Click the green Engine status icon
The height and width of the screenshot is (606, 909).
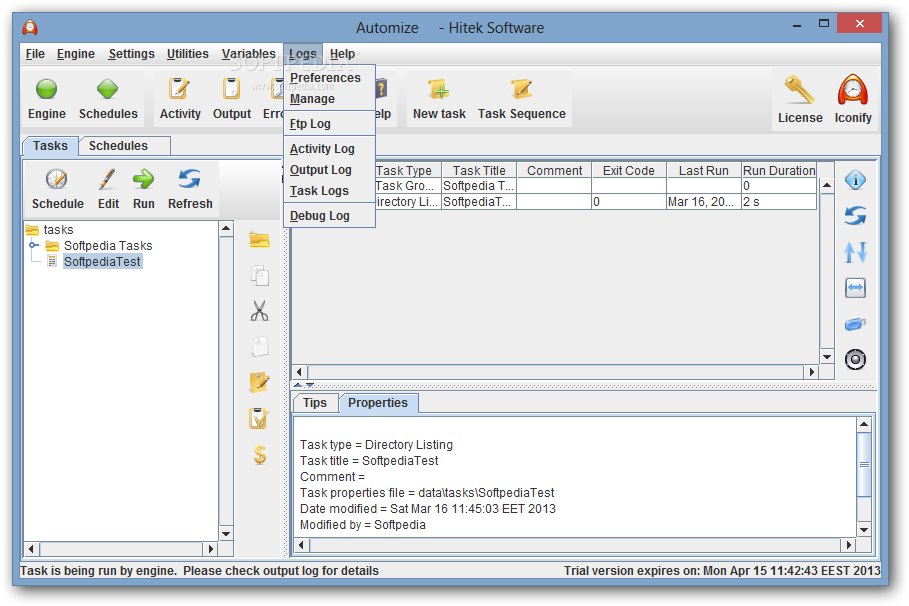[x=46, y=89]
